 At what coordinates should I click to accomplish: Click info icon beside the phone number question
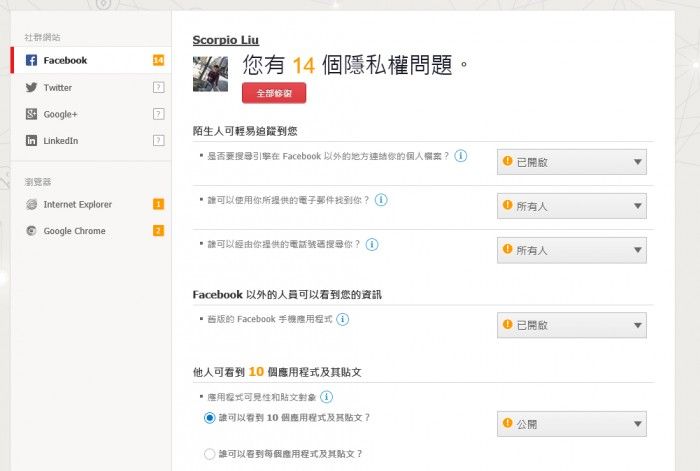click(x=372, y=244)
